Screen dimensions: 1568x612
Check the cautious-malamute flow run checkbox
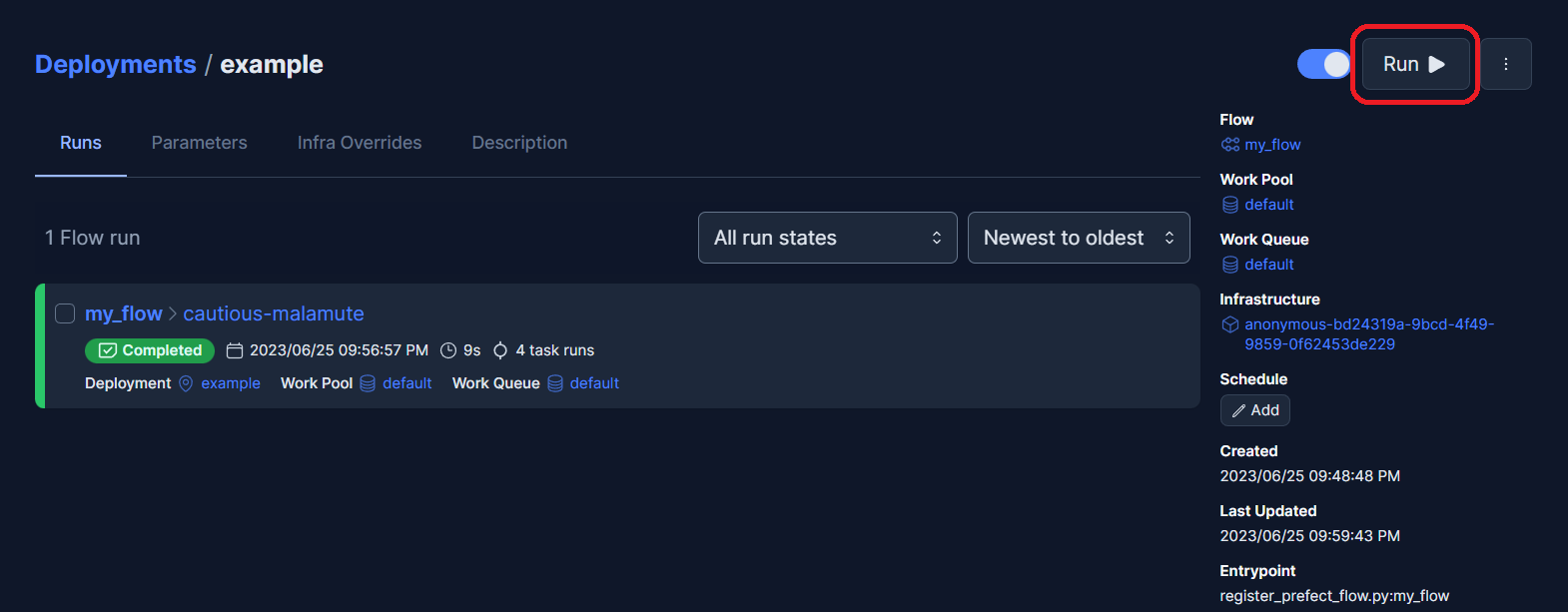(x=65, y=313)
